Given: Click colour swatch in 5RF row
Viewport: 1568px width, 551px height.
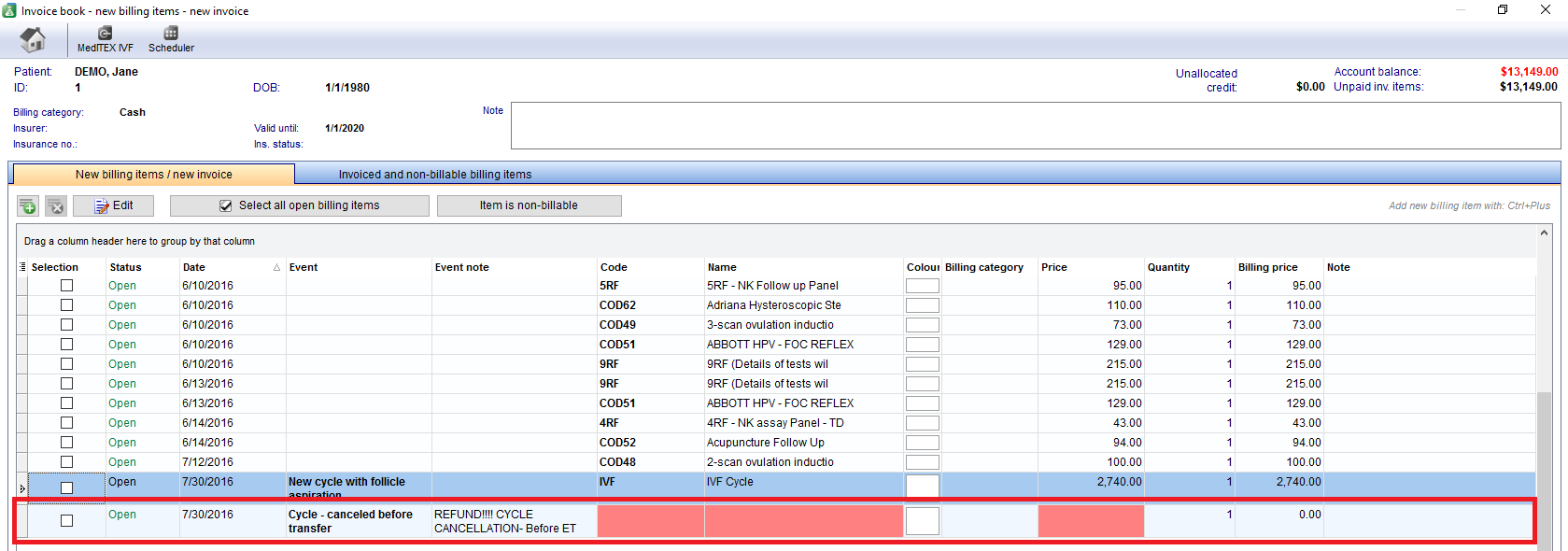Looking at the screenshot, I should pyautogui.click(x=922, y=286).
